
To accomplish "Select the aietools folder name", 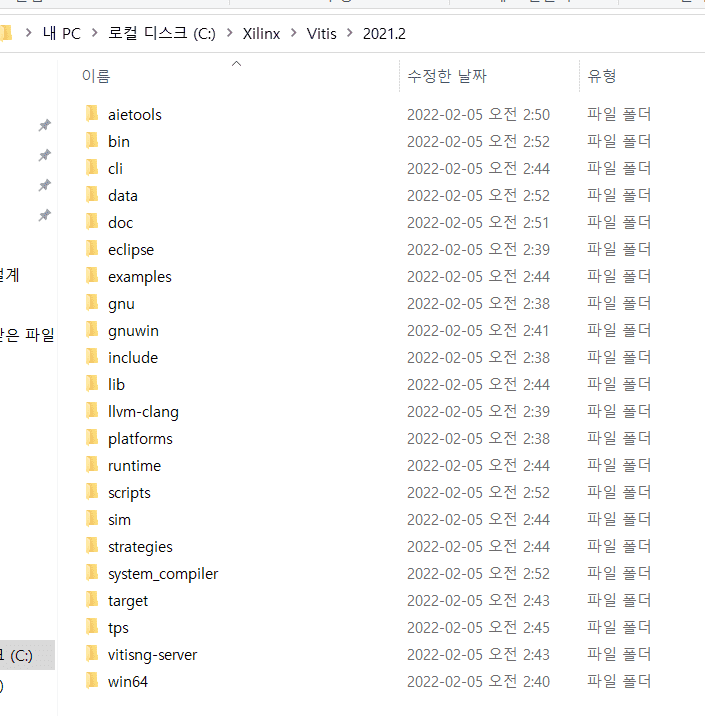I will point(135,115).
